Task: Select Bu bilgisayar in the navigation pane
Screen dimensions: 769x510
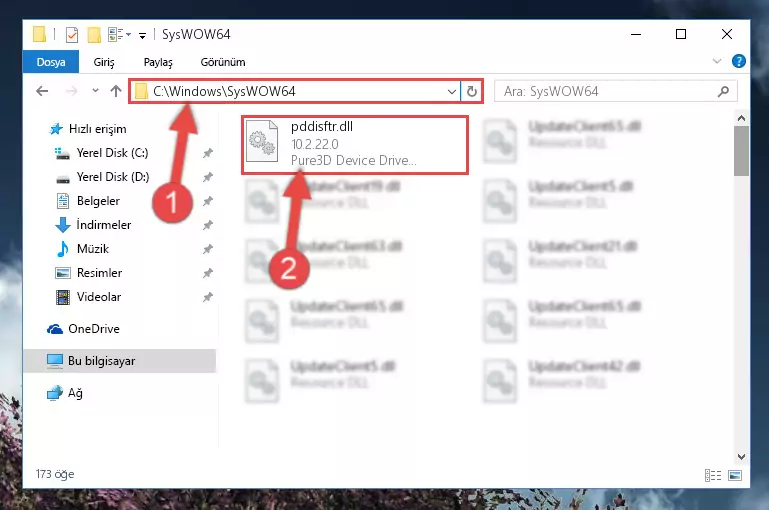Action: click(x=120, y=361)
